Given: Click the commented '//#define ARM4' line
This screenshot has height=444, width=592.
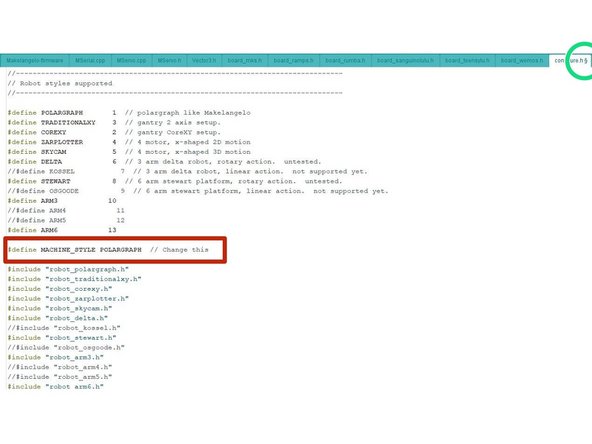Looking at the screenshot, I should (66, 211).
